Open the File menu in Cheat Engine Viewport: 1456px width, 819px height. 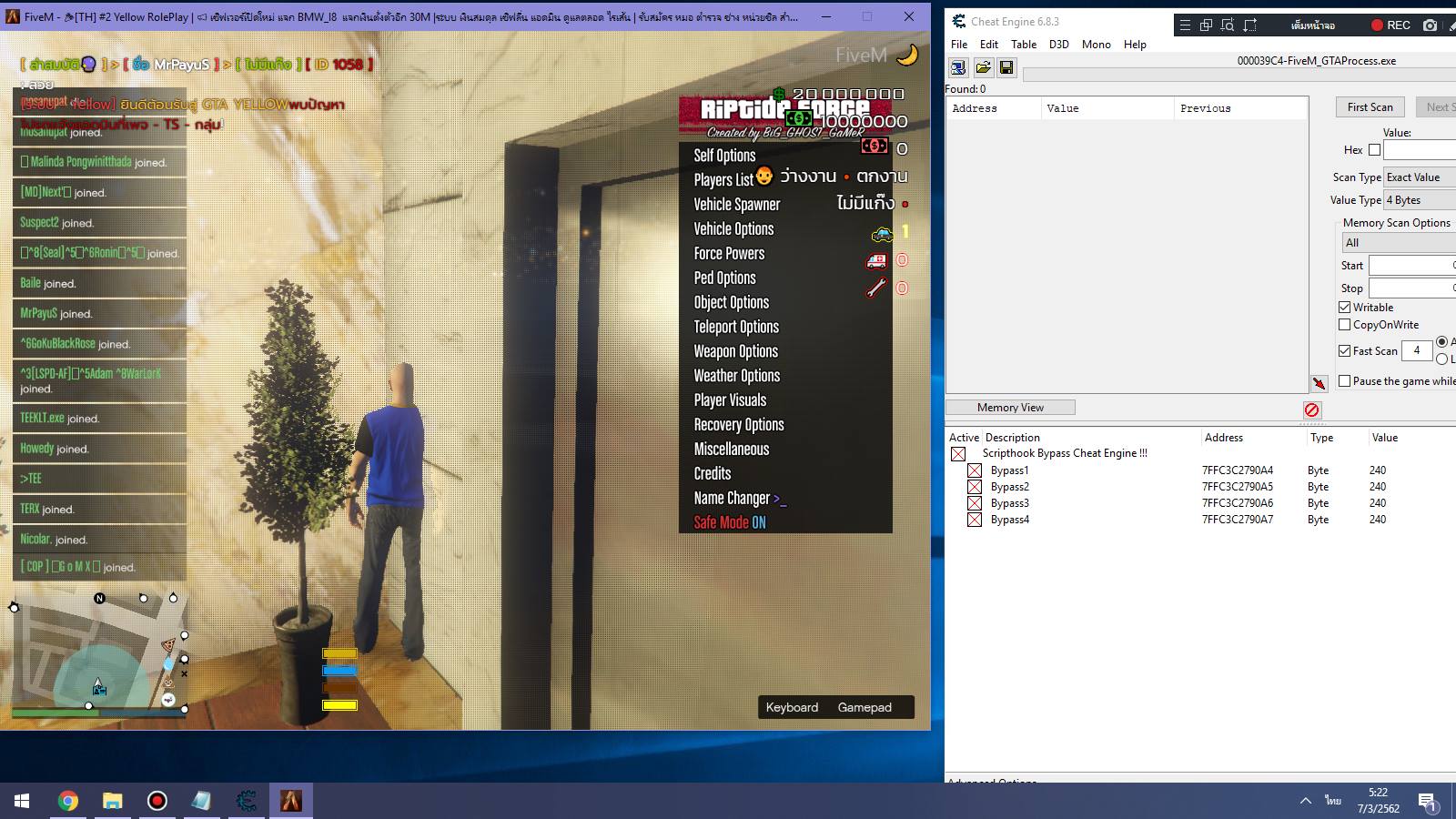(959, 45)
